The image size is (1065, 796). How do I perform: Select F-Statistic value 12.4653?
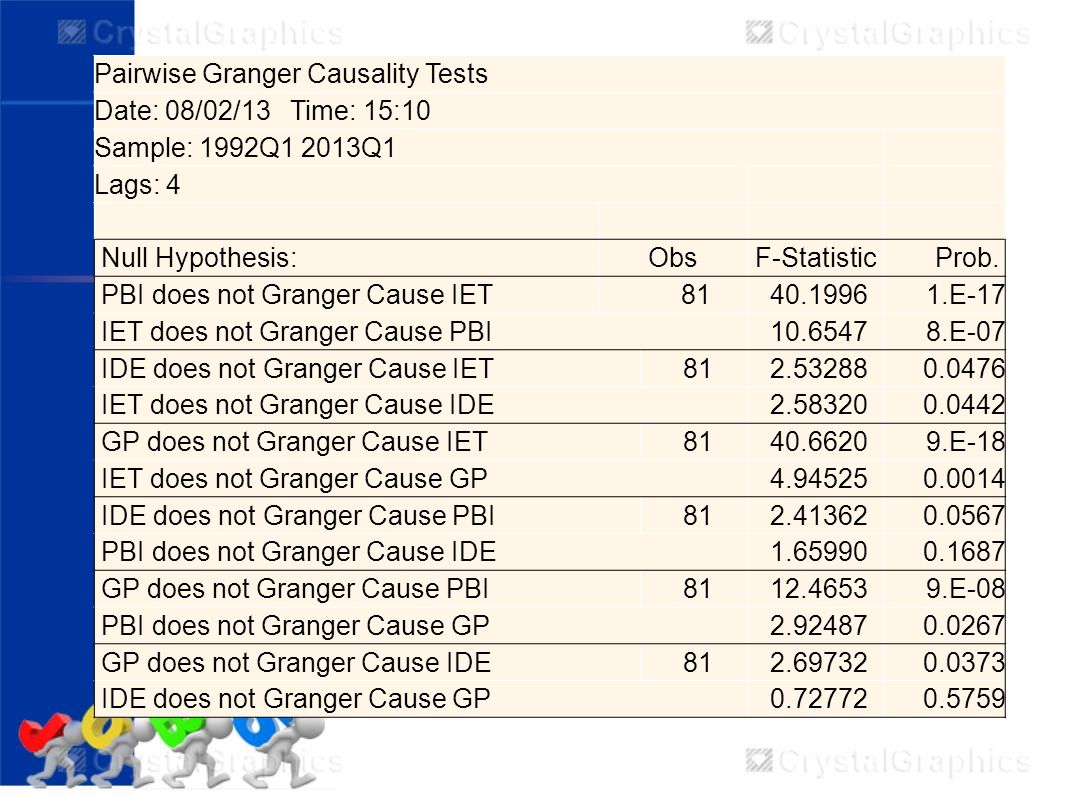tap(818, 588)
